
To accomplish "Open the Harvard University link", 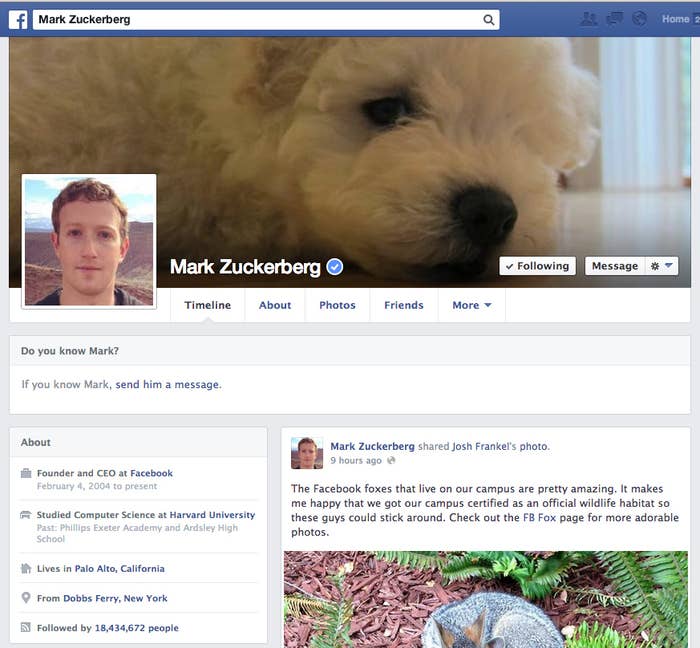I will tap(212, 515).
